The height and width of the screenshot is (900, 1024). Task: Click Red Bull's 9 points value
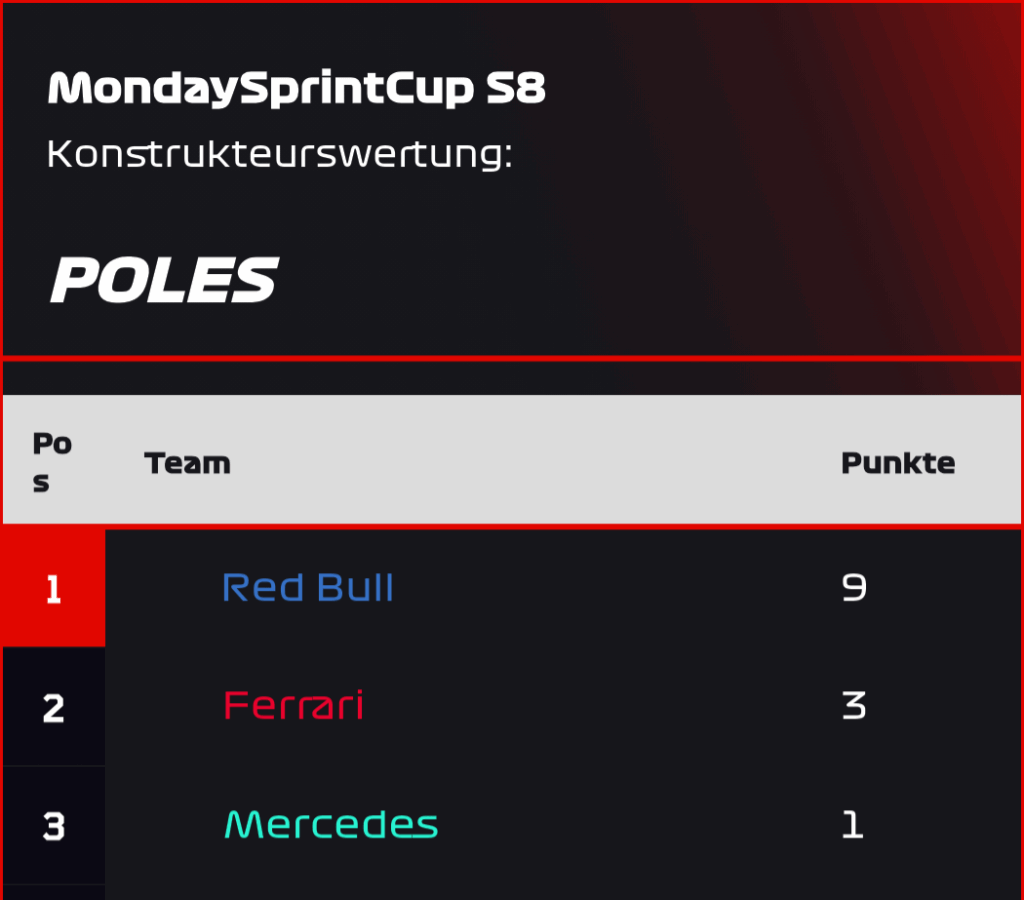pos(854,587)
